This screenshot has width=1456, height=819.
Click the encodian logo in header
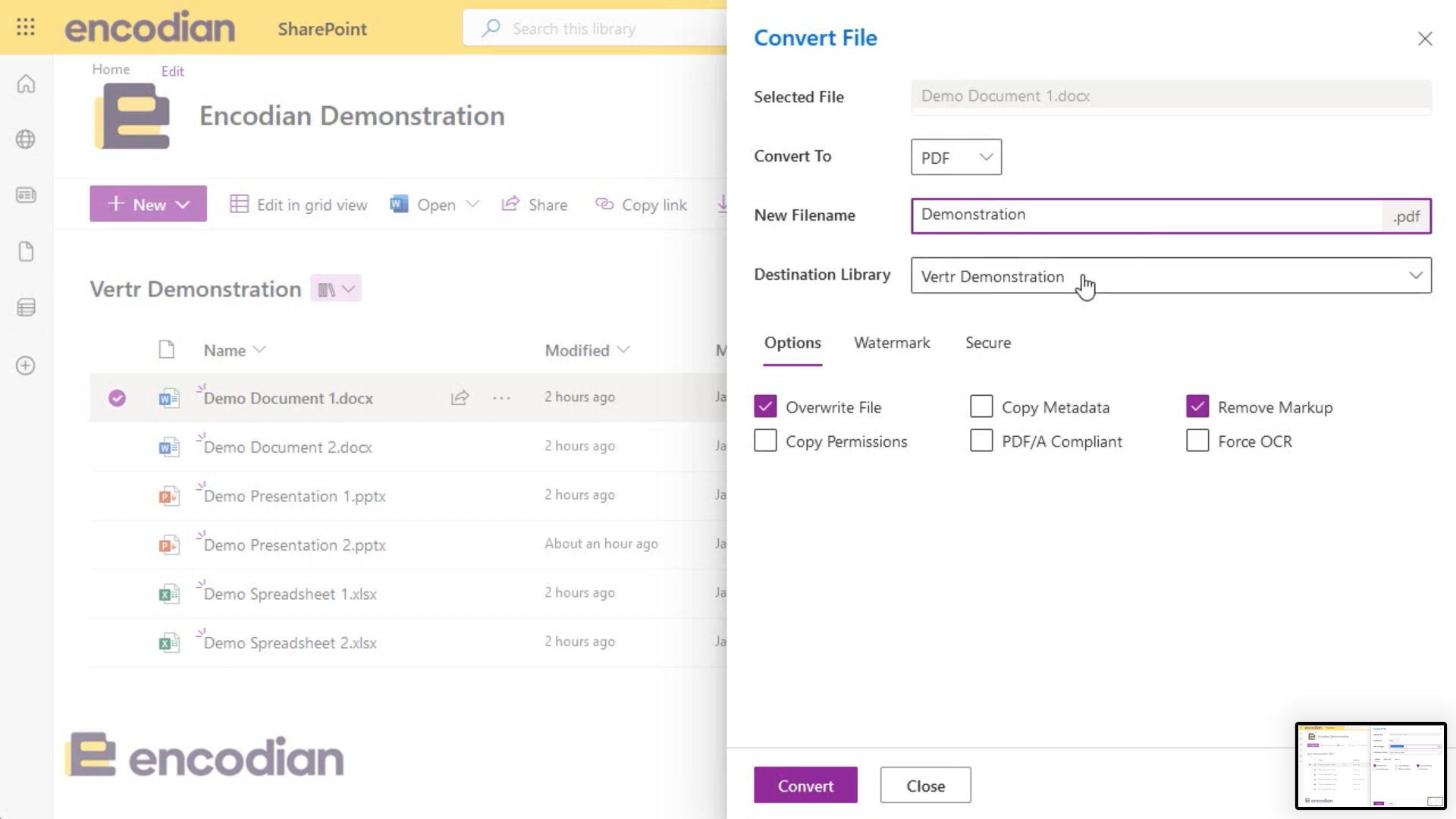tap(150, 28)
